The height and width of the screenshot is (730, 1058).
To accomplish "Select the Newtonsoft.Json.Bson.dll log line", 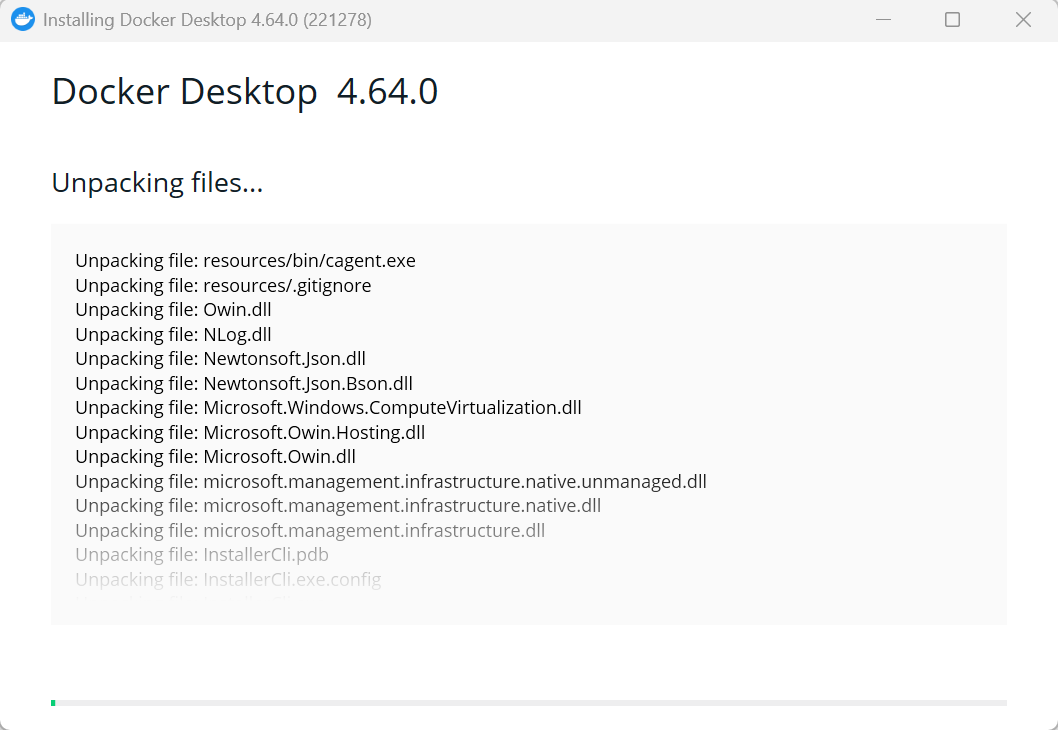I will [244, 383].
